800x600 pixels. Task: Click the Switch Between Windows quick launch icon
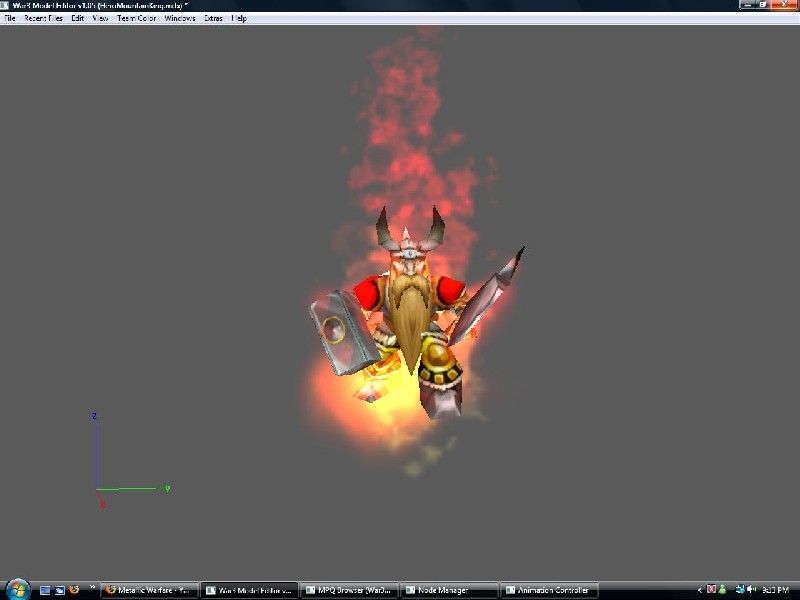point(60,590)
